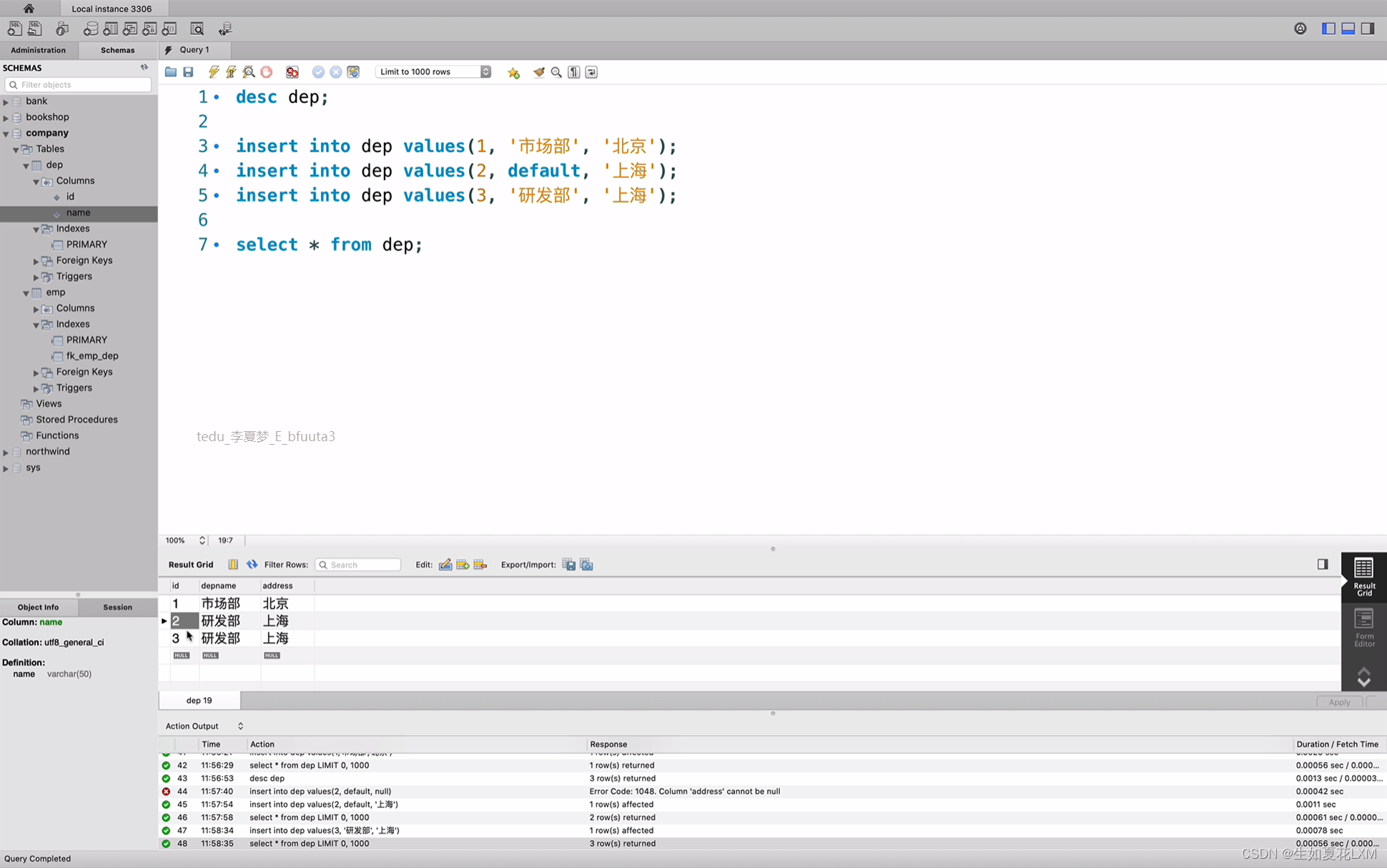Image resolution: width=1387 pixels, height=868 pixels.
Task: Open SQL script file icon in main toolbar
Action: (x=34, y=29)
